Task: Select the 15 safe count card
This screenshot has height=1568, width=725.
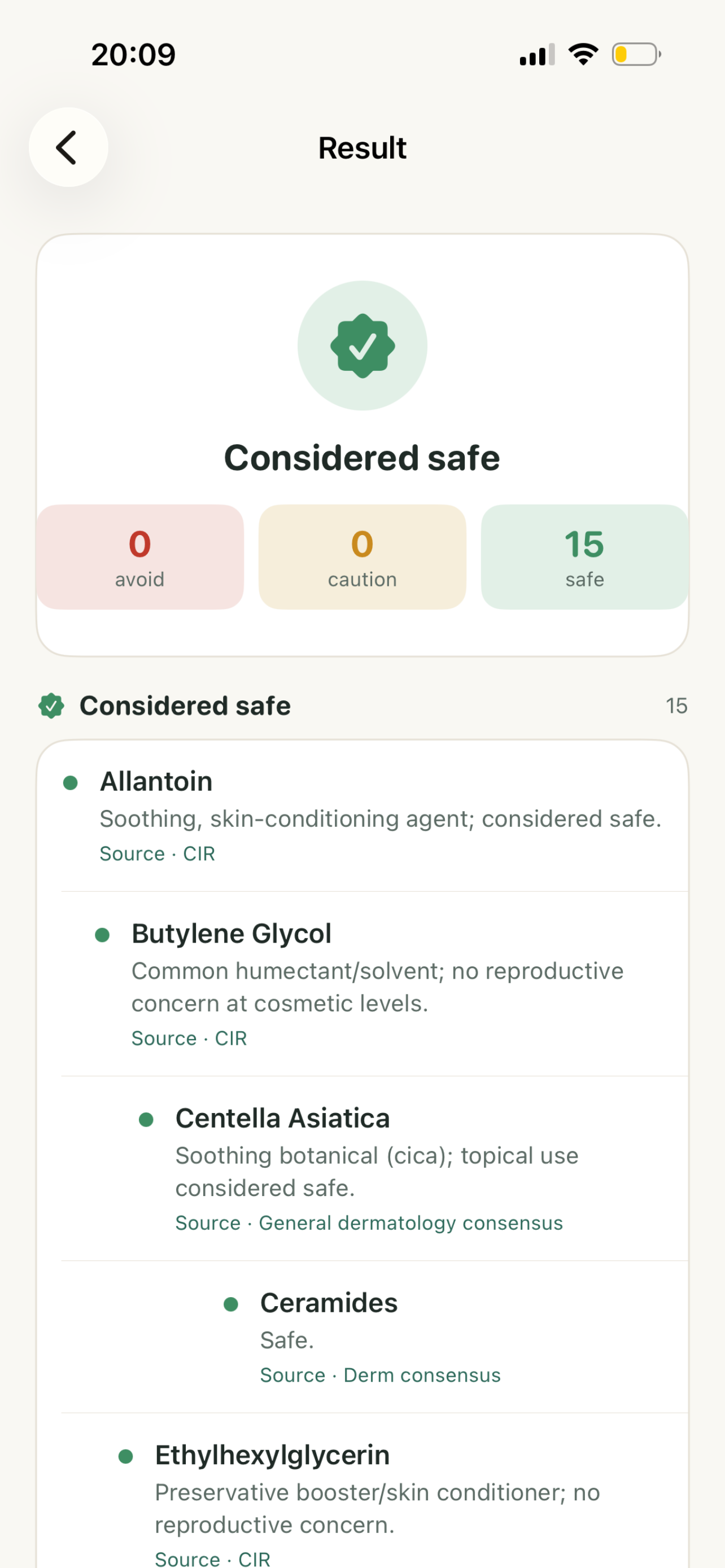Action: pos(584,557)
